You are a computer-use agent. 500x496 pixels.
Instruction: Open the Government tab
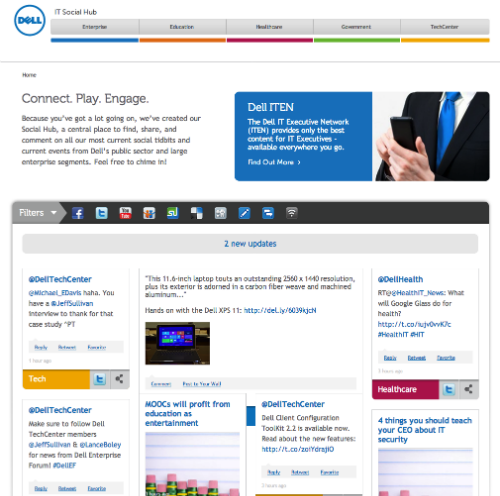pyautogui.click(x=356, y=27)
